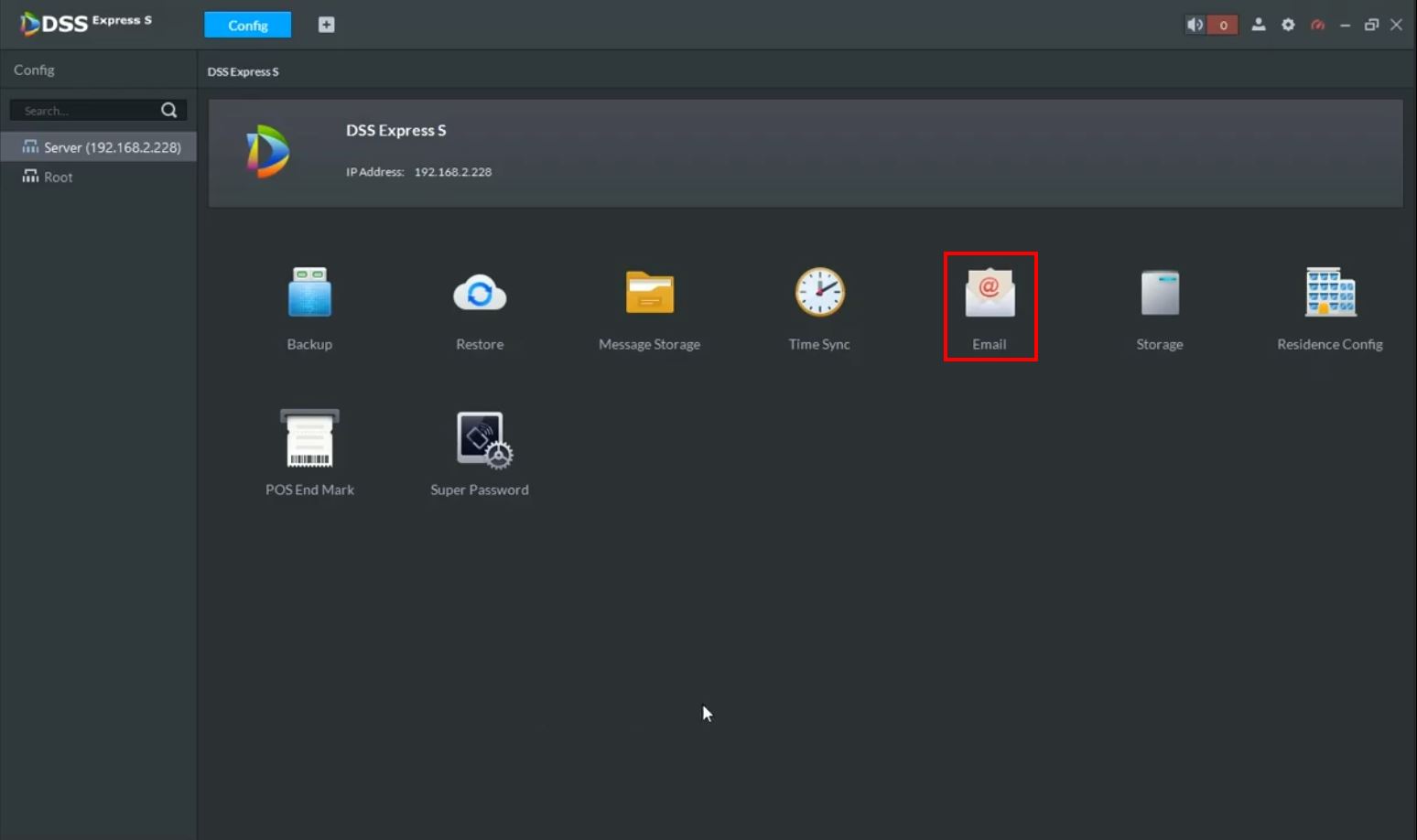This screenshot has width=1417, height=840.
Task: Switch to the Config tab
Action: pyautogui.click(x=248, y=25)
